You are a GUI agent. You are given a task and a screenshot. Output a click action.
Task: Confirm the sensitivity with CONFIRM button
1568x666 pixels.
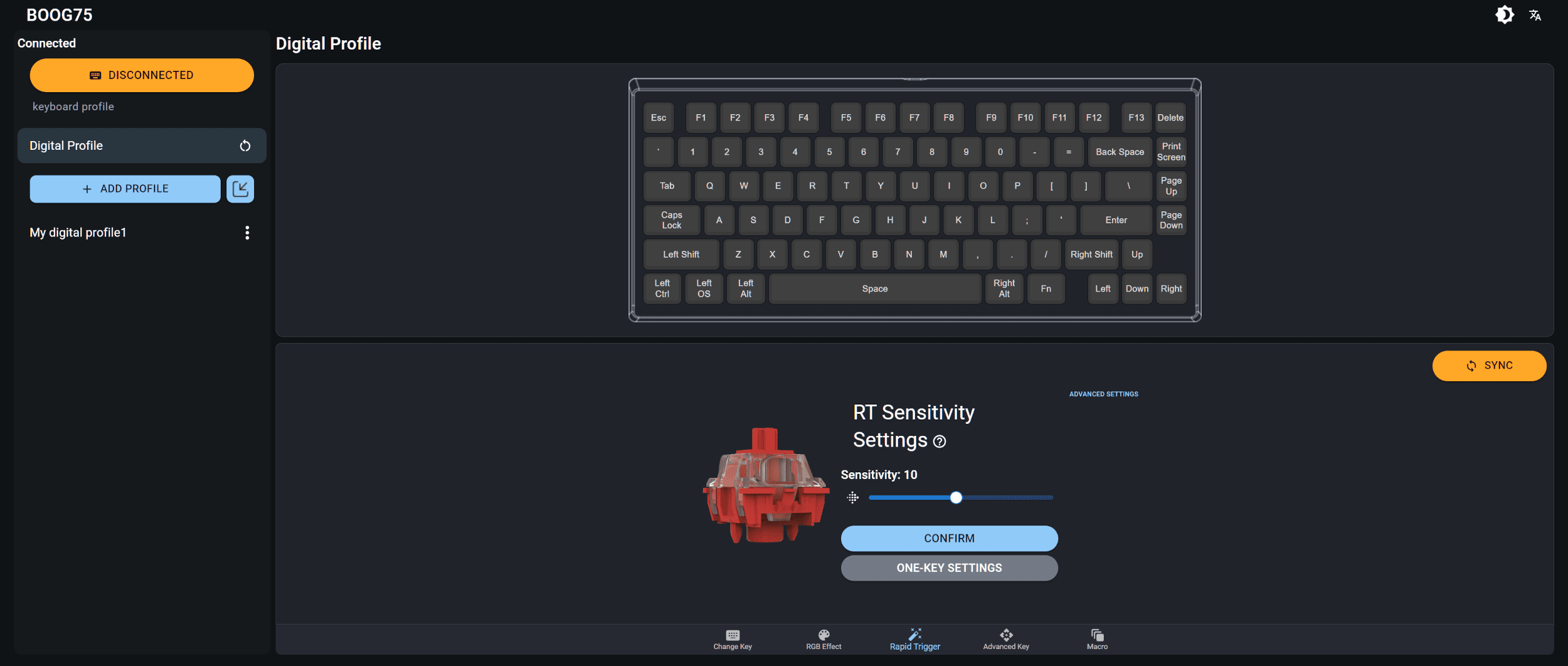[x=949, y=538]
